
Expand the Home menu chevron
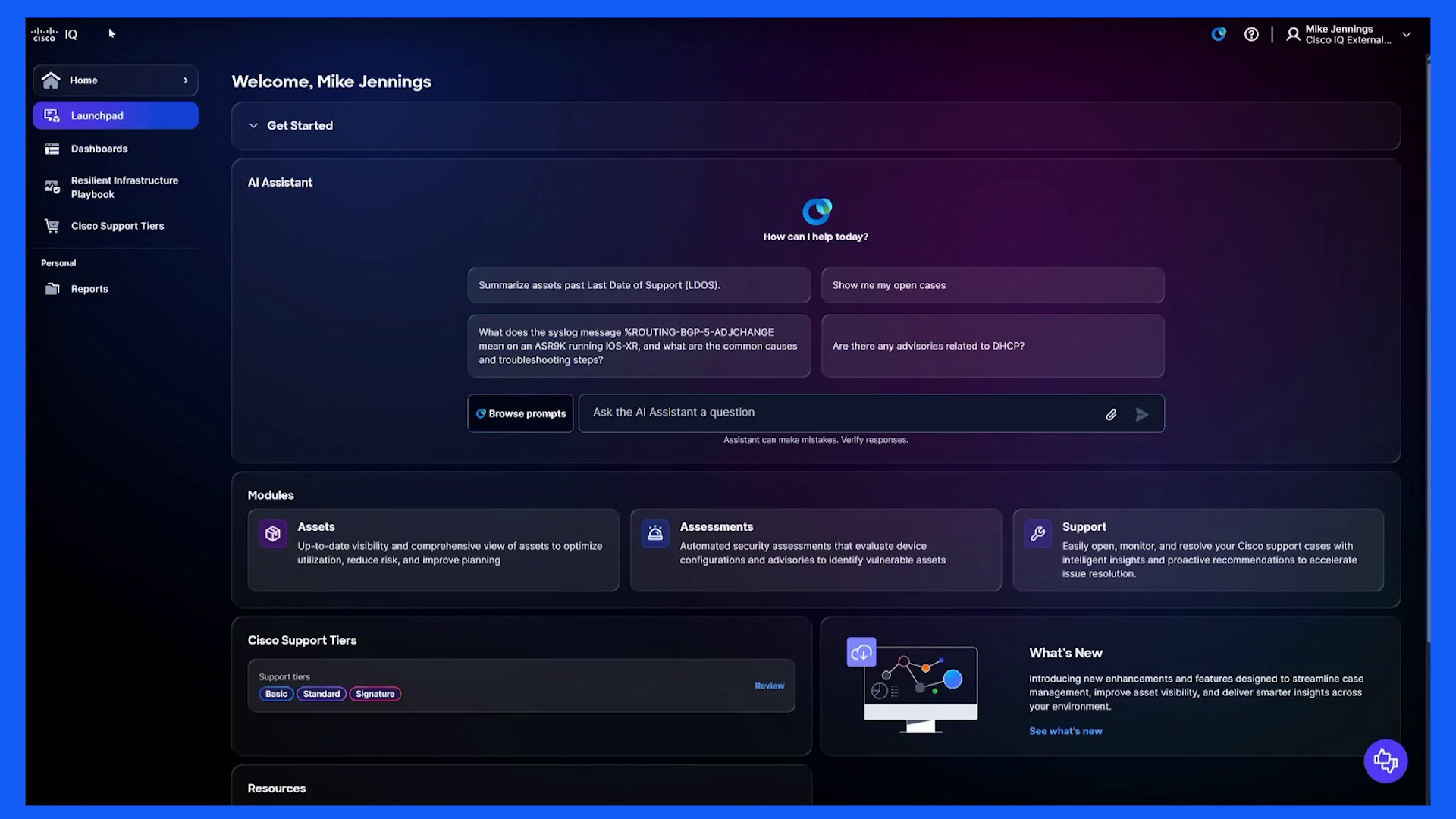click(186, 80)
